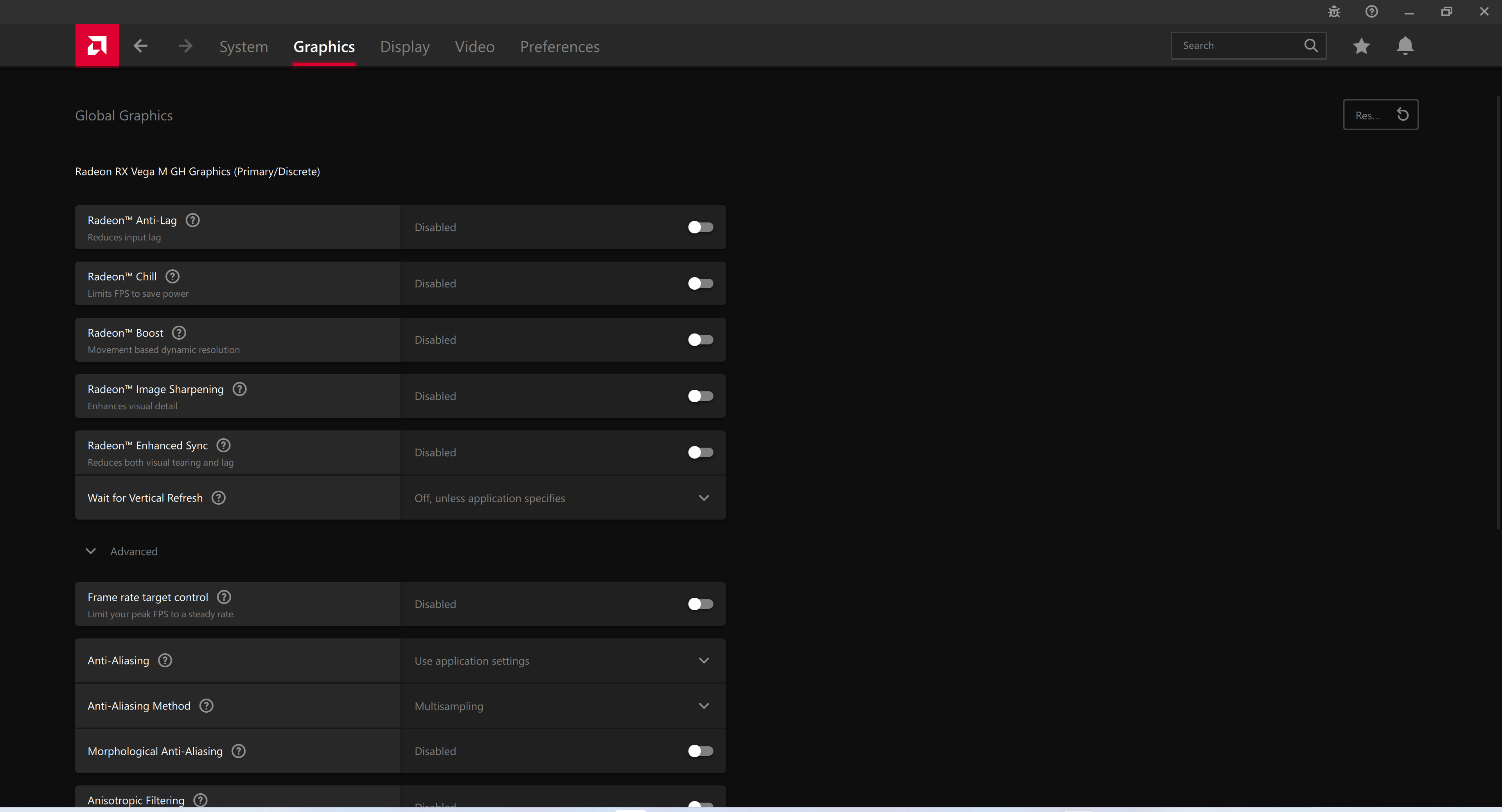Viewport: 1502px width, 812px height.
Task: Open the Preferences tab
Action: pyautogui.click(x=559, y=47)
